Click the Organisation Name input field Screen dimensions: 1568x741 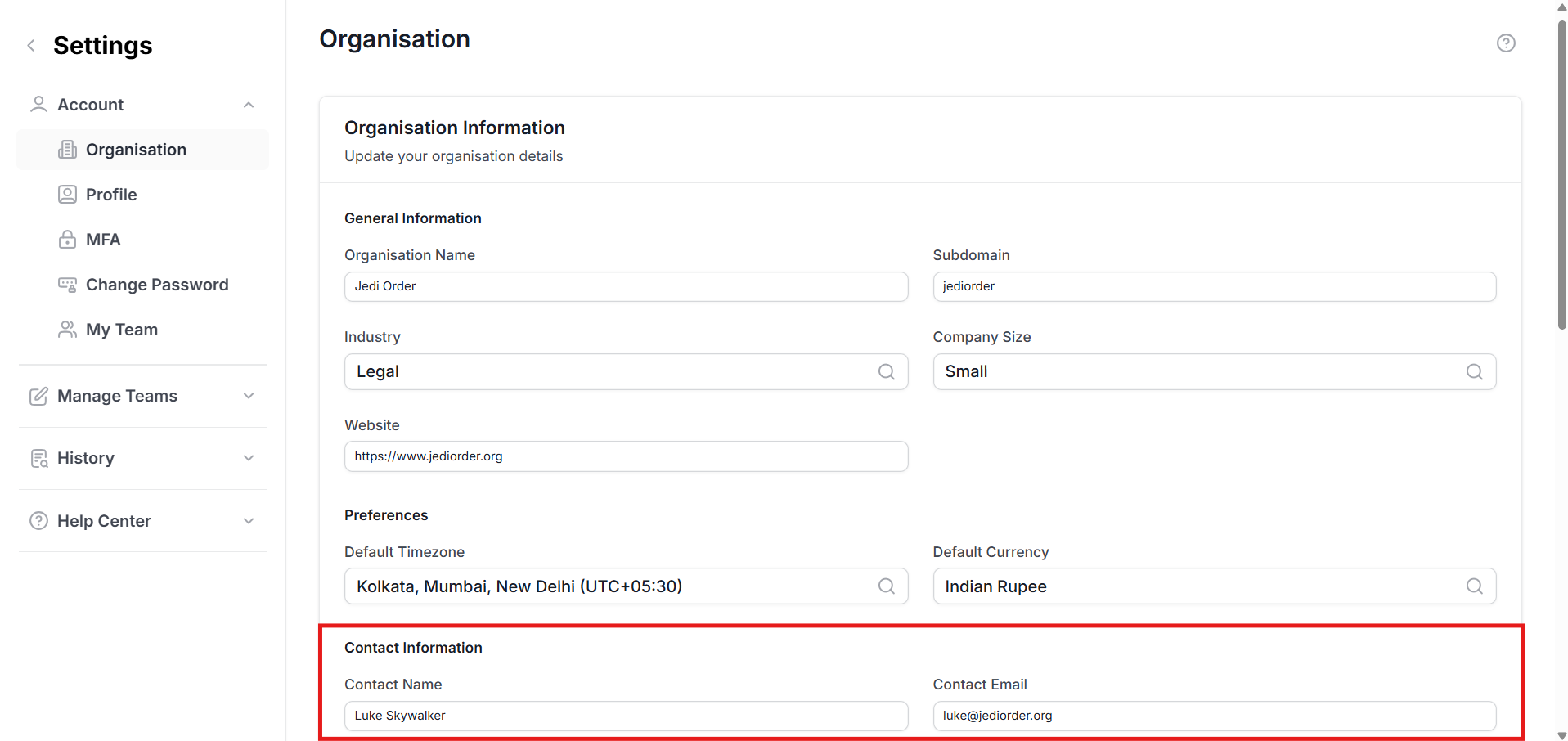pos(626,286)
